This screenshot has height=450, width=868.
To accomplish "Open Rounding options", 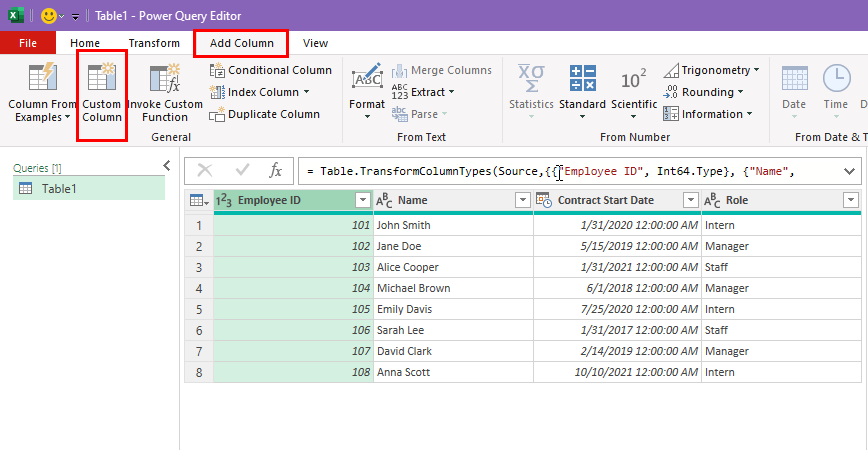I will [x=703, y=92].
